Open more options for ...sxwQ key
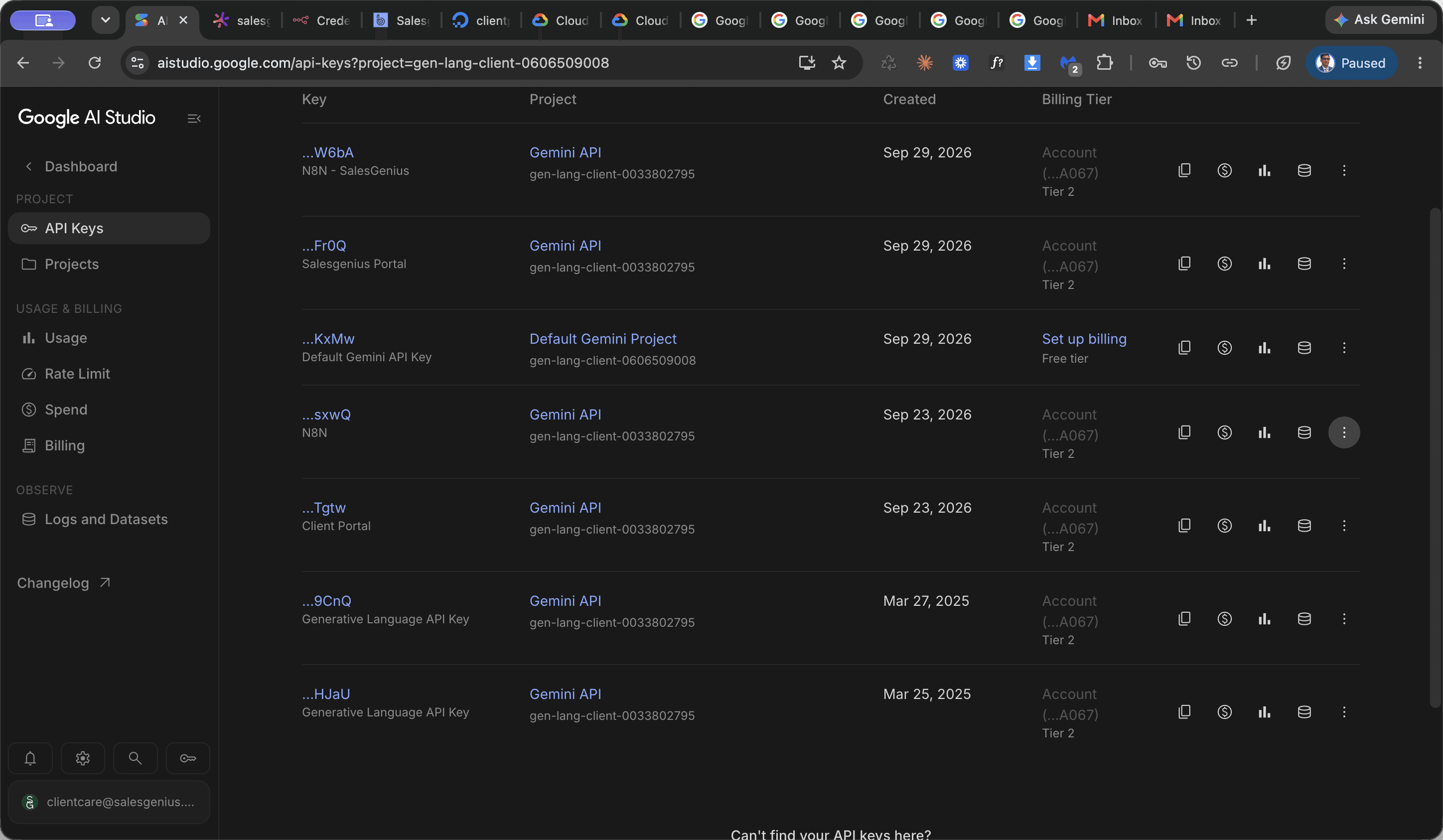Image resolution: width=1443 pixels, height=840 pixels. [1344, 432]
